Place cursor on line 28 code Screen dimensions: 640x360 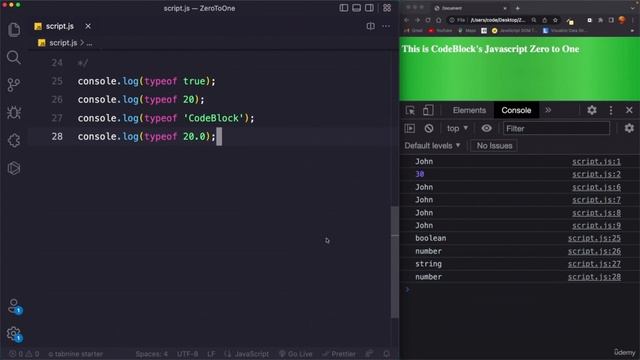[x=146, y=136]
